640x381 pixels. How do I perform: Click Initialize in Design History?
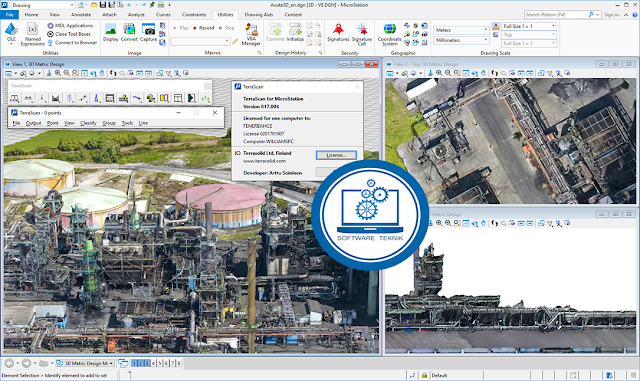295,33
